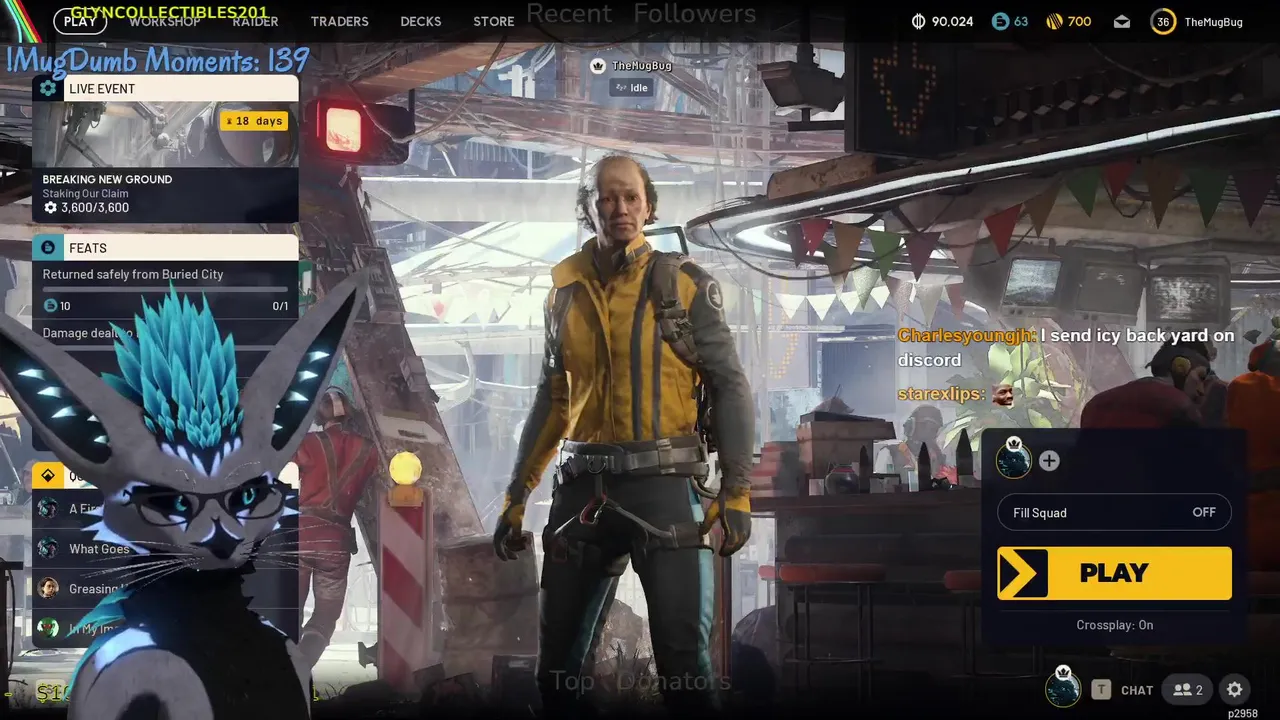Click the Idle status badge

click(x=632, y=88)
